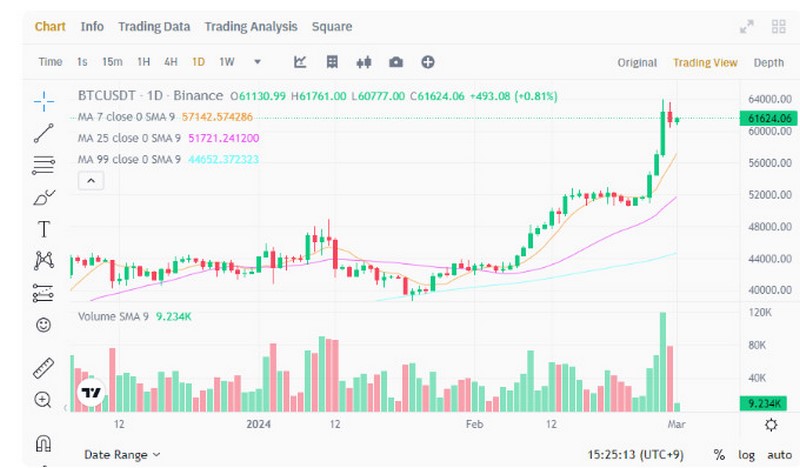Image resolution: width=800 pixels, height=468 pixels.
Task: Click the 61624.06 current price label
Action: (x=768, y=118)
